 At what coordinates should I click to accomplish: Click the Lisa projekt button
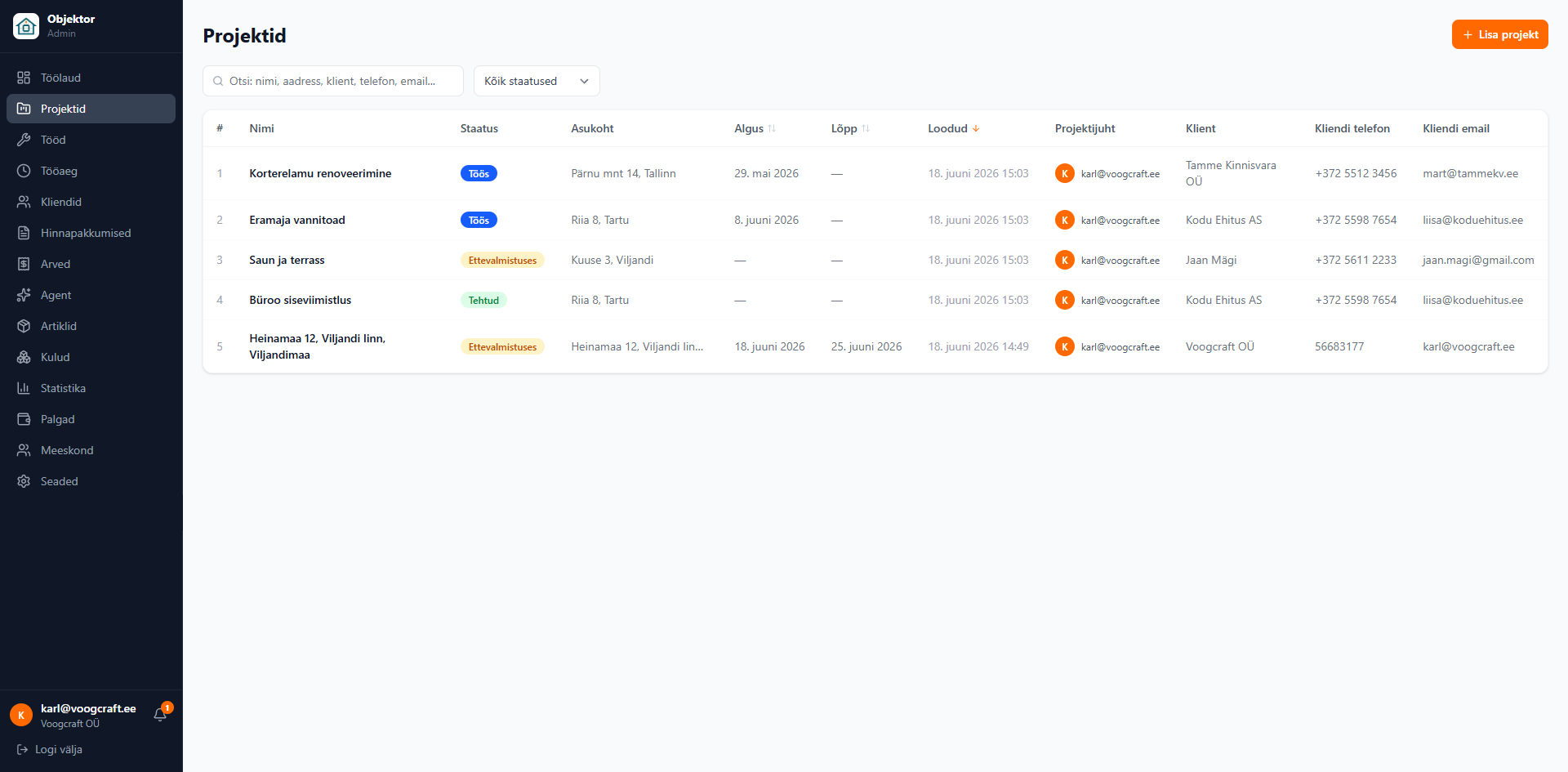1499,34
